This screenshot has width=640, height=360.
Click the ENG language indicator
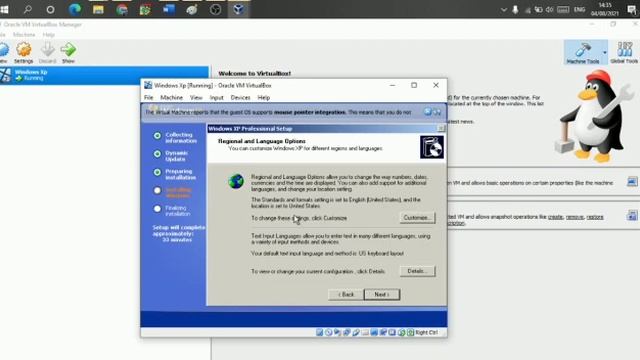tap(580, 10)
